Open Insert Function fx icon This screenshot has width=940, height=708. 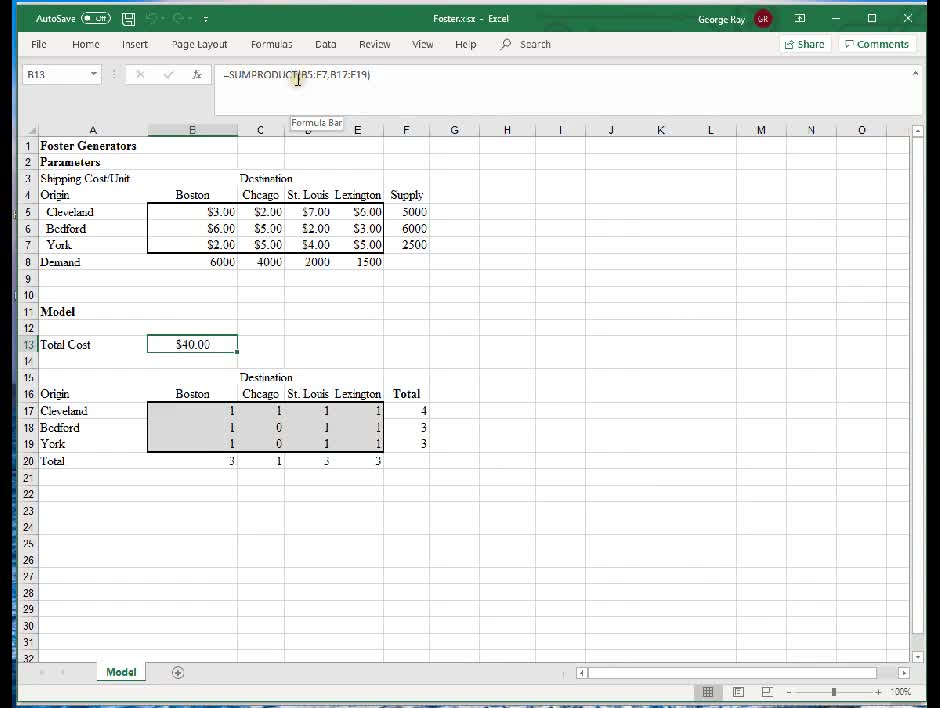pos(197,74)
